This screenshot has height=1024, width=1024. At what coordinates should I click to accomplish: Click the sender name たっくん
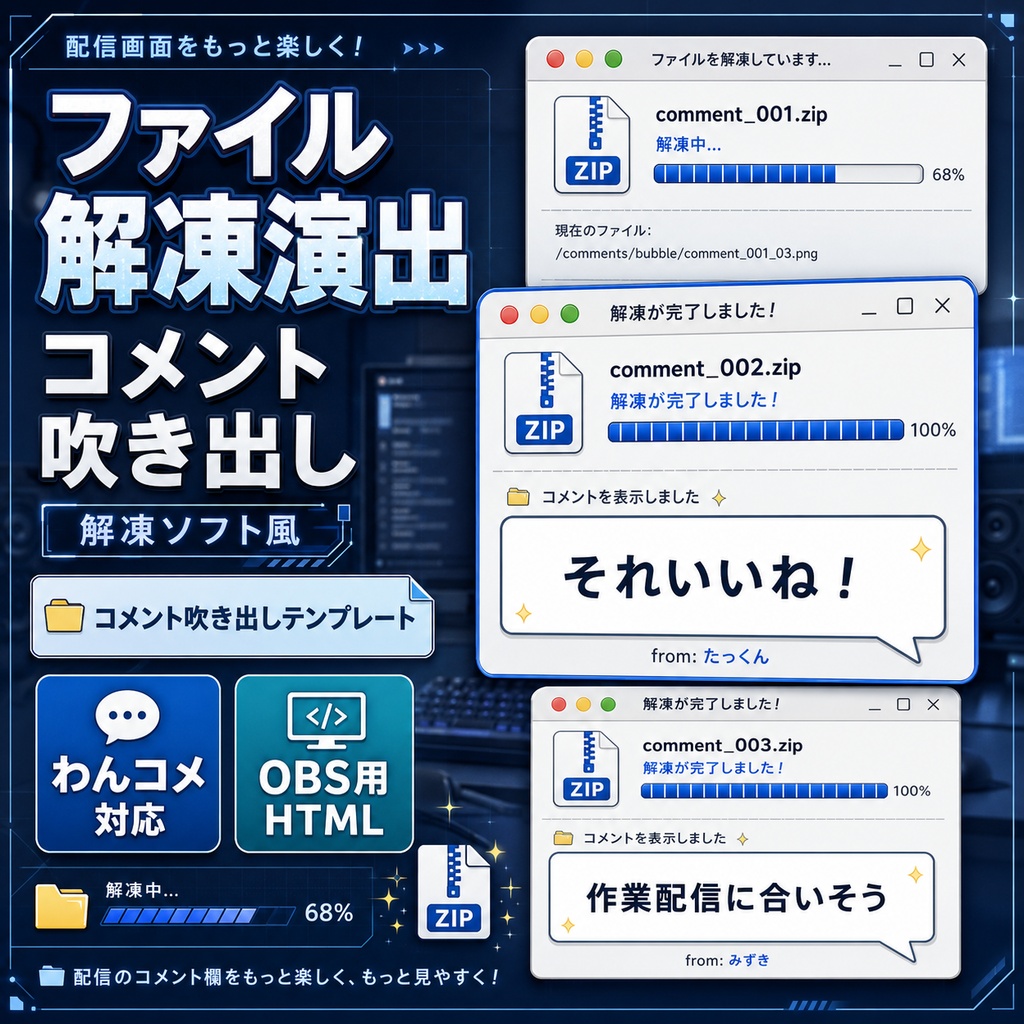(x=736, y=656)
